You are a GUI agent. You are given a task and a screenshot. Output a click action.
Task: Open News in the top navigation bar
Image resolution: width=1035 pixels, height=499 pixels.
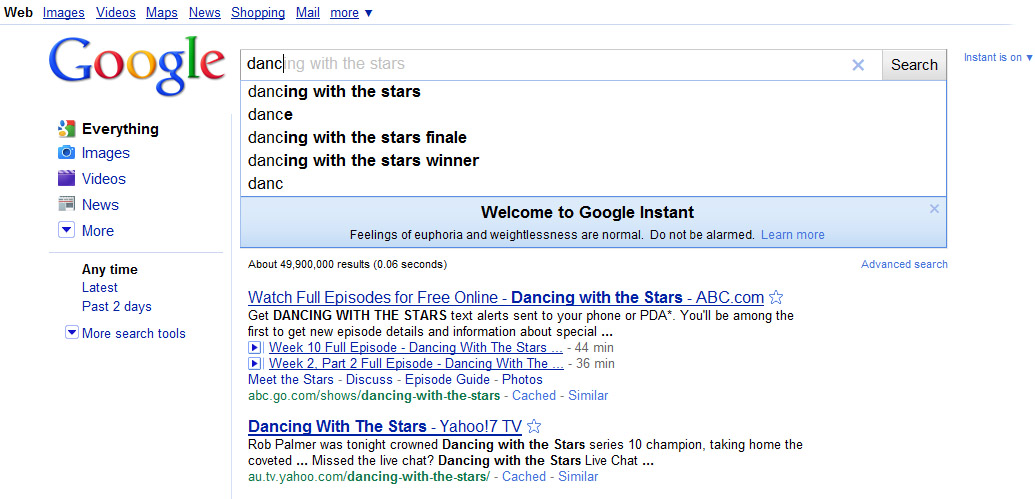coord(205,13)
